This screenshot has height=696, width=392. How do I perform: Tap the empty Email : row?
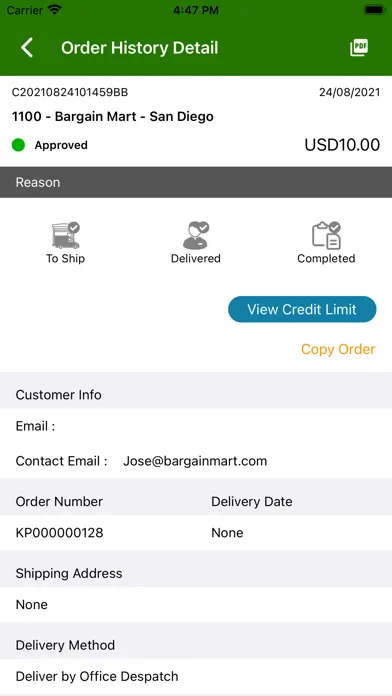(196, 427)
